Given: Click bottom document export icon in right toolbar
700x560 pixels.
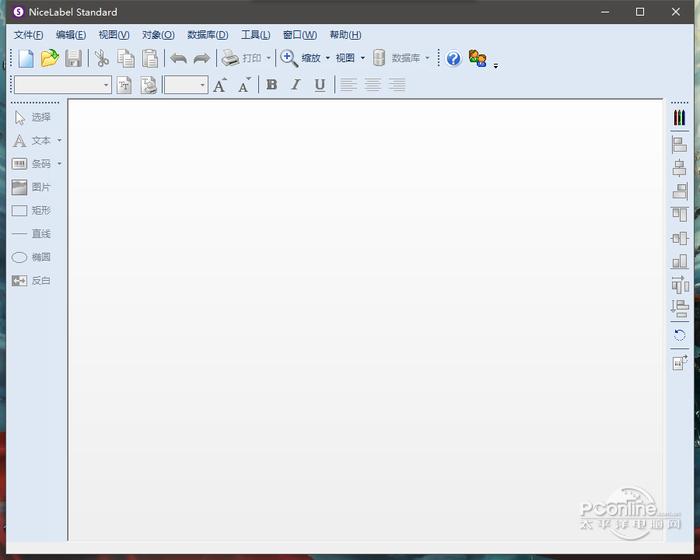Looking at the screenshot, I should tap(679, 362).
